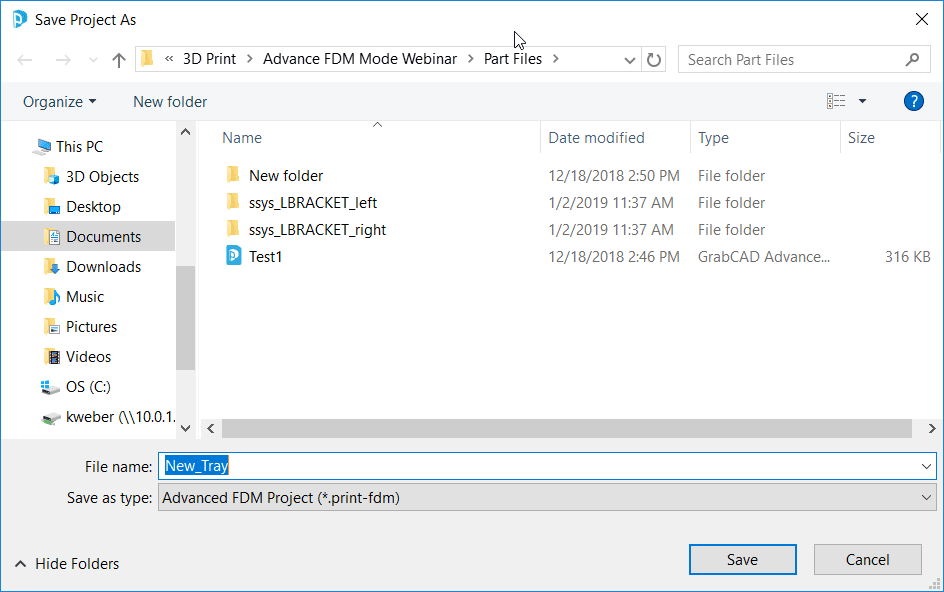Select 3D Objects in sidebar

[x=102, y=176]
